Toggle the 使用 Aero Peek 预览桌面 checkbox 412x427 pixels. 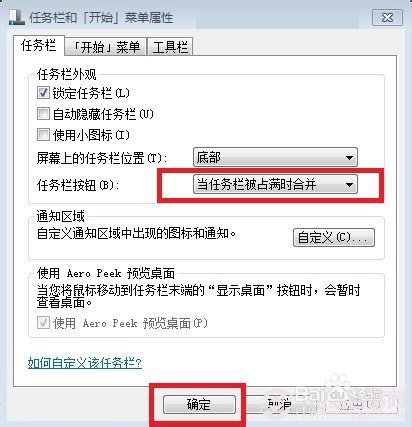click(x=43, y=323)
